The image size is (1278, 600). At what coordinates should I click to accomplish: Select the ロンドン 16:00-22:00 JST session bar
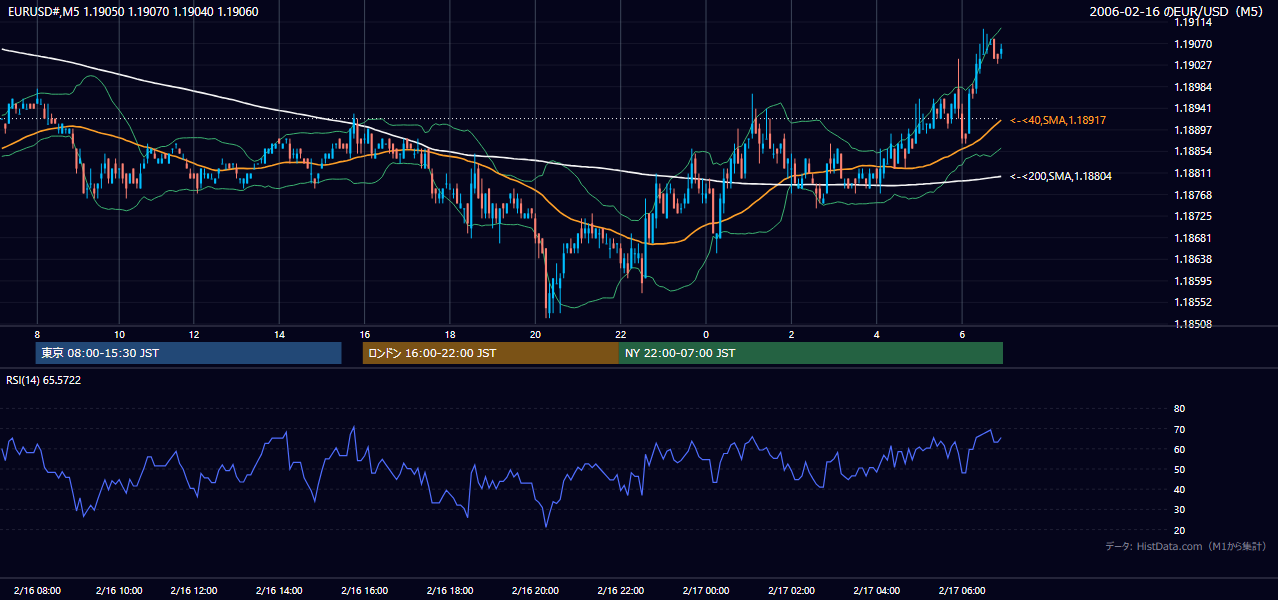tap(491, 353)
